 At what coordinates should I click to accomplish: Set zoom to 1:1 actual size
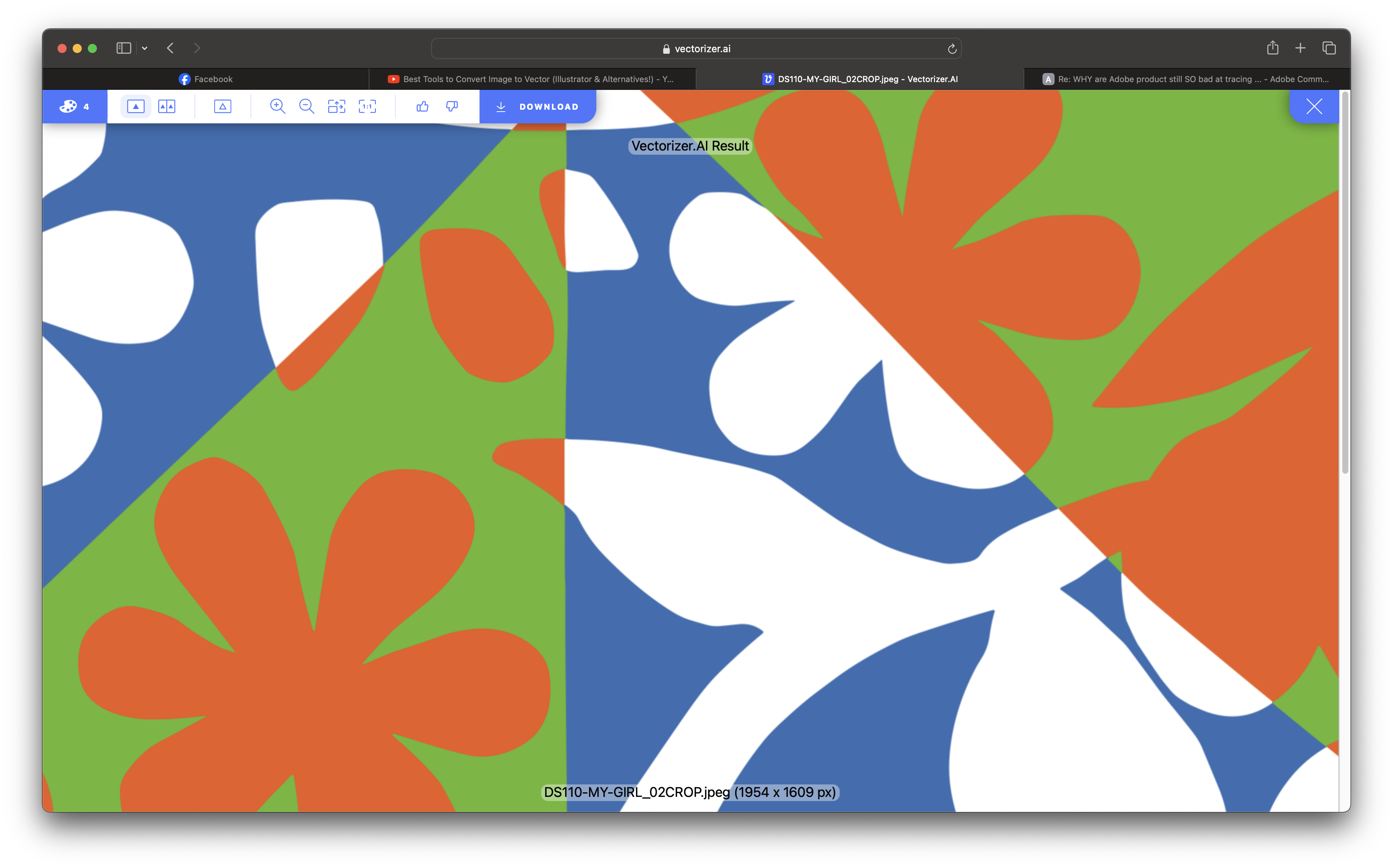(x=367, y=106)
